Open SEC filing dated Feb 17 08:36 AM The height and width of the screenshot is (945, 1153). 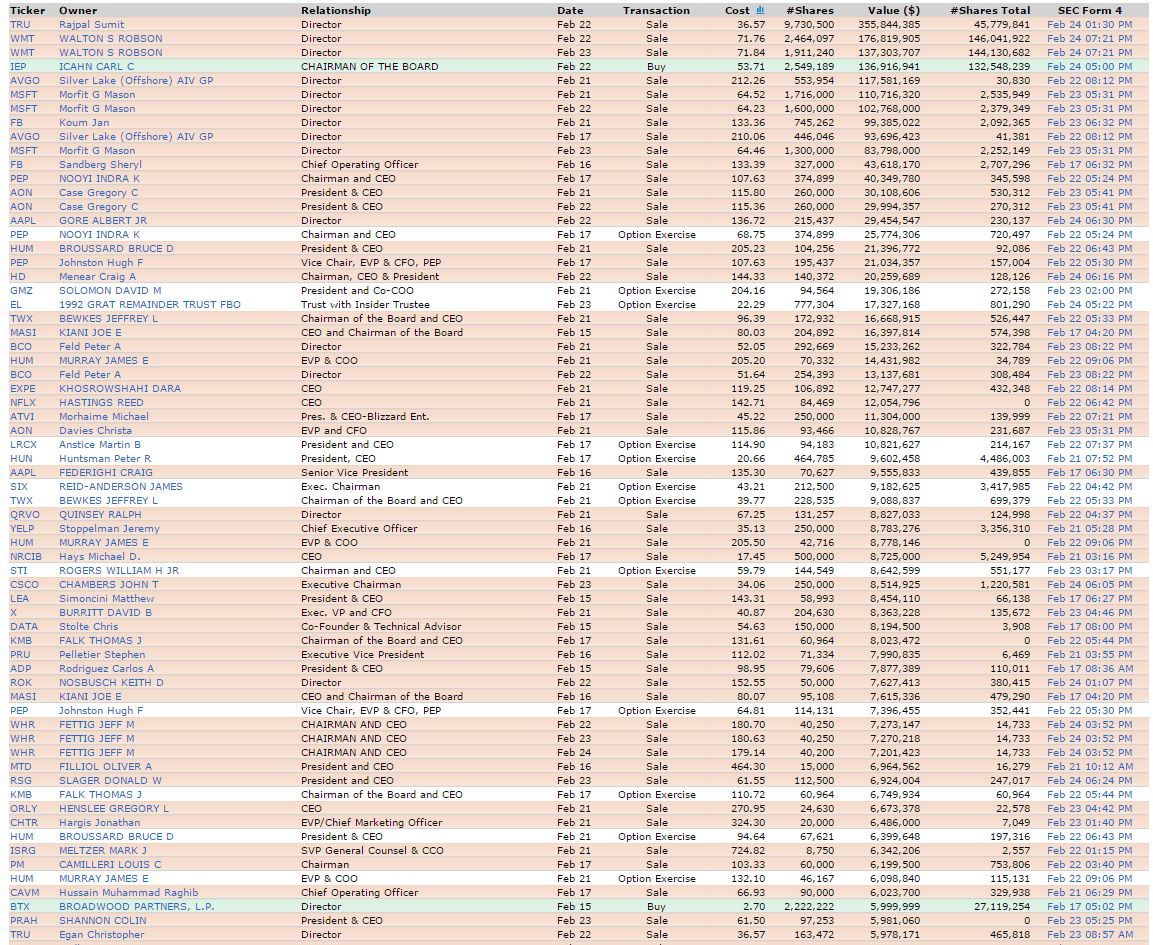(1089, 669)
